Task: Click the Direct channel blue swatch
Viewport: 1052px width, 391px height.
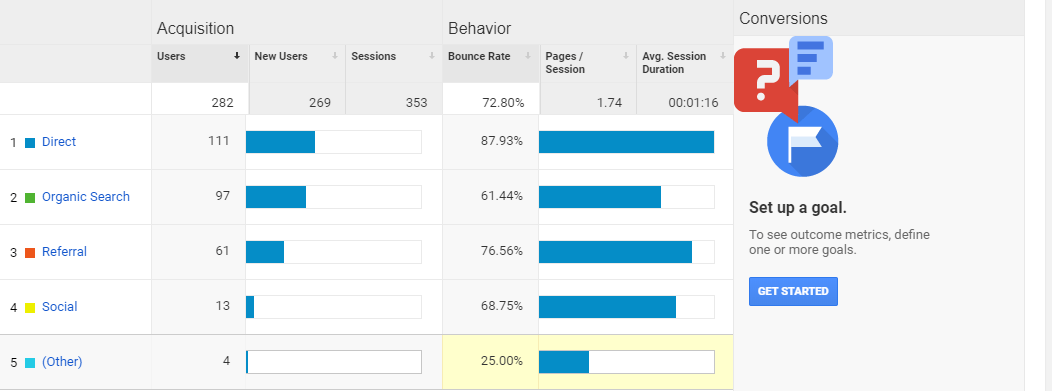Action: [x=30, y=143]
